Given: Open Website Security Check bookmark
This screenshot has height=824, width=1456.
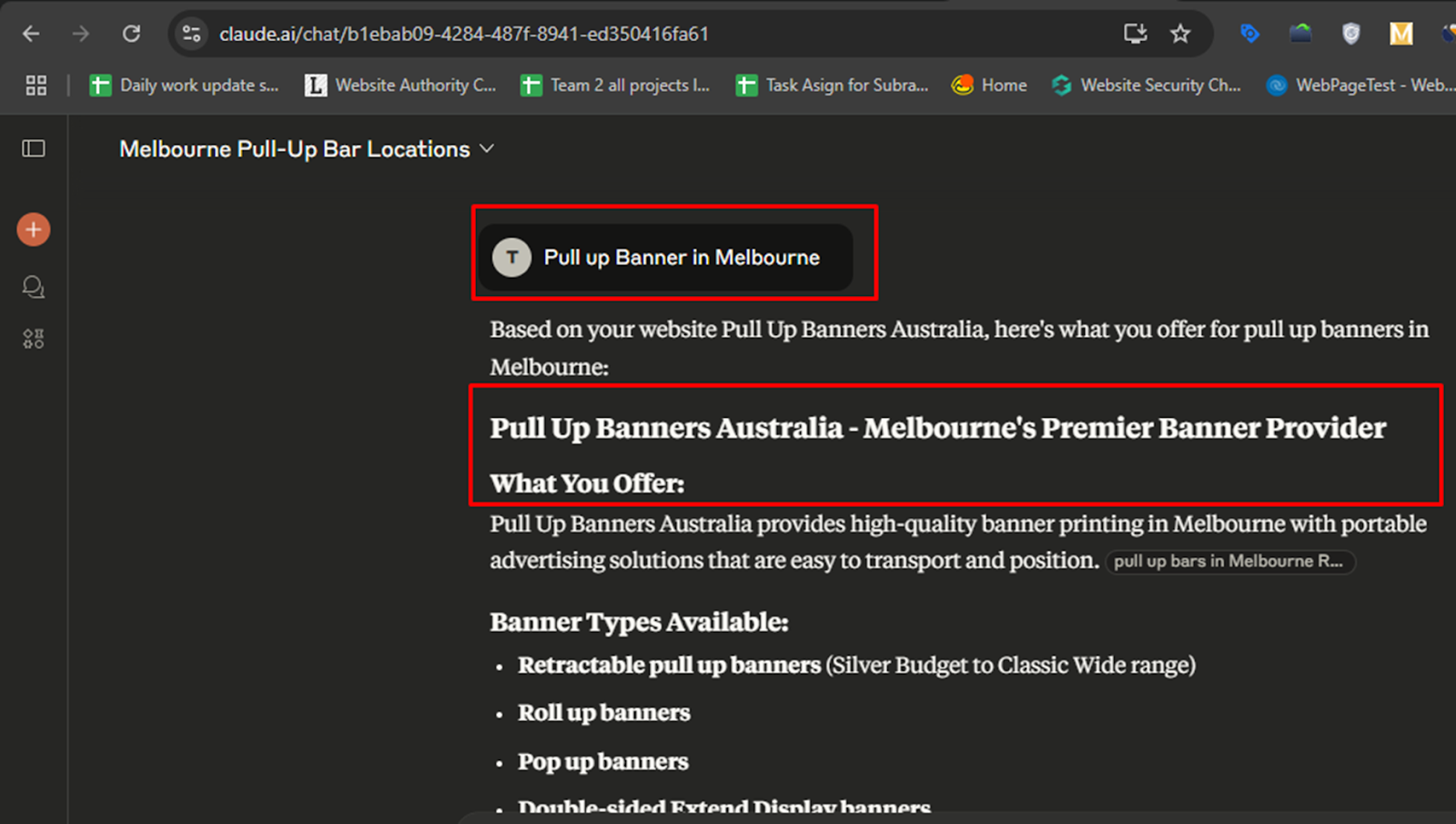Looking at the screenshot, I should tap(1147, 86).
